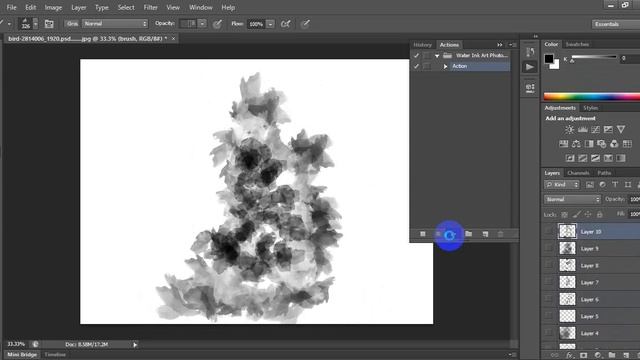Viewport: 640px width, 360px height.
Task: Add a Curves adjustment layer
Action: pos(596,130)
